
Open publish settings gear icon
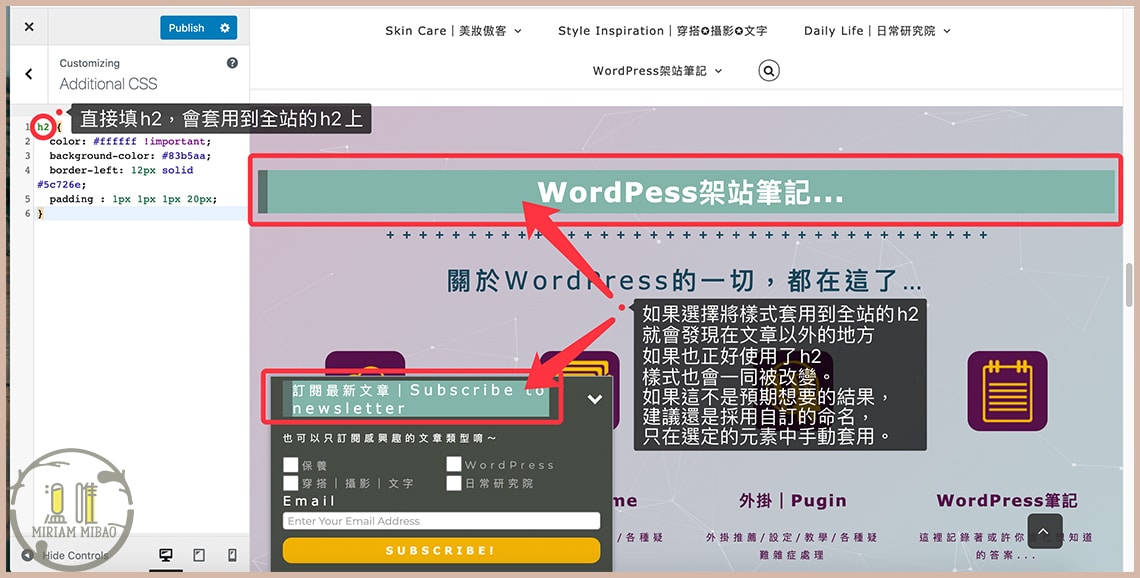[x=225, y=28]
